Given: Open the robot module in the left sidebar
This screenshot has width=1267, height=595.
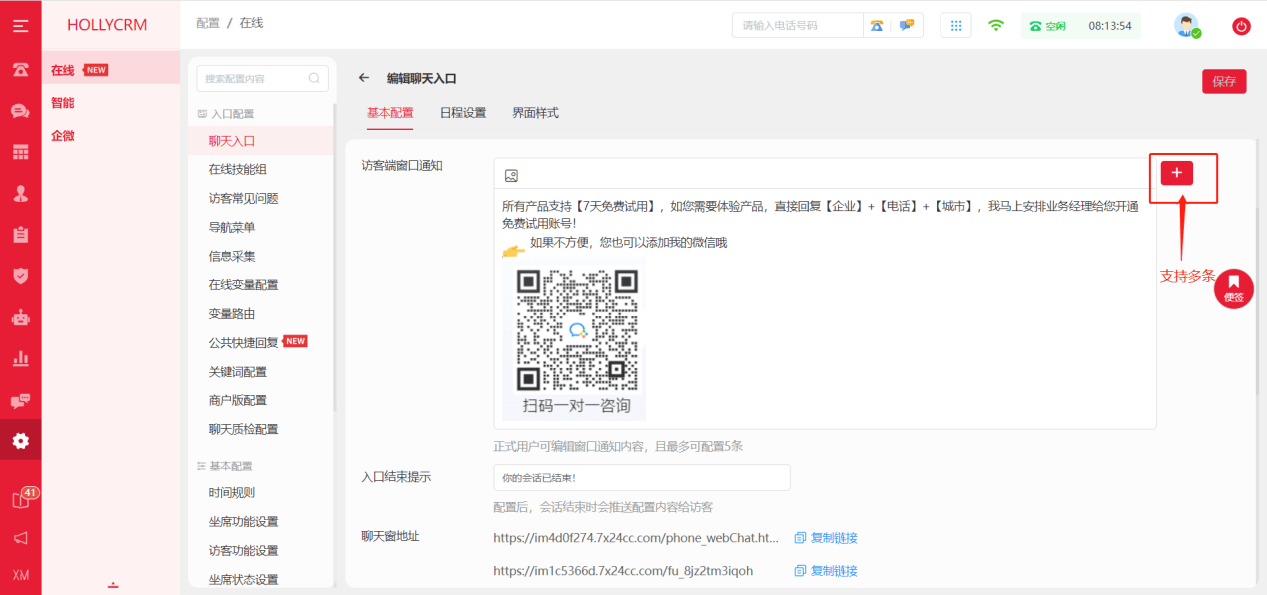Looking at the screenshot, I should pos(20,317).
